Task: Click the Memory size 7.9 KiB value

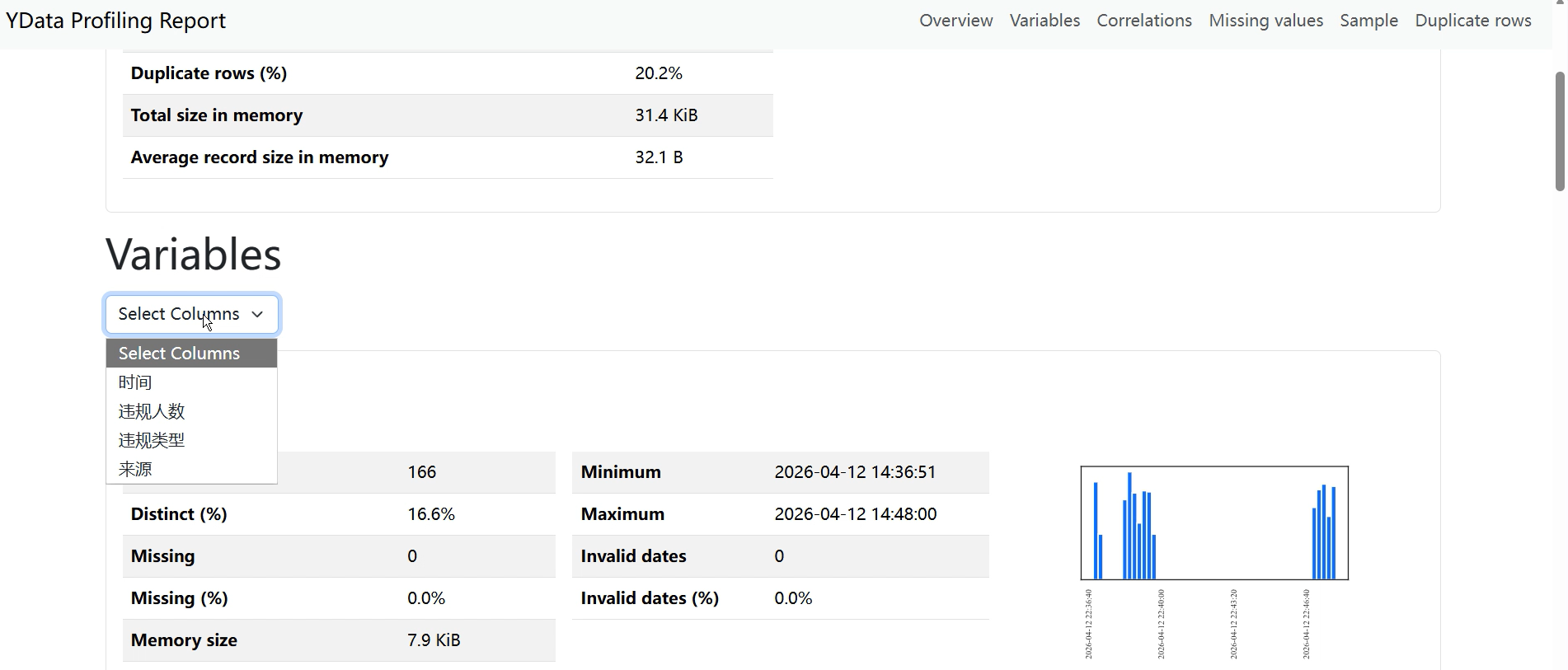Action: (434, 640)
